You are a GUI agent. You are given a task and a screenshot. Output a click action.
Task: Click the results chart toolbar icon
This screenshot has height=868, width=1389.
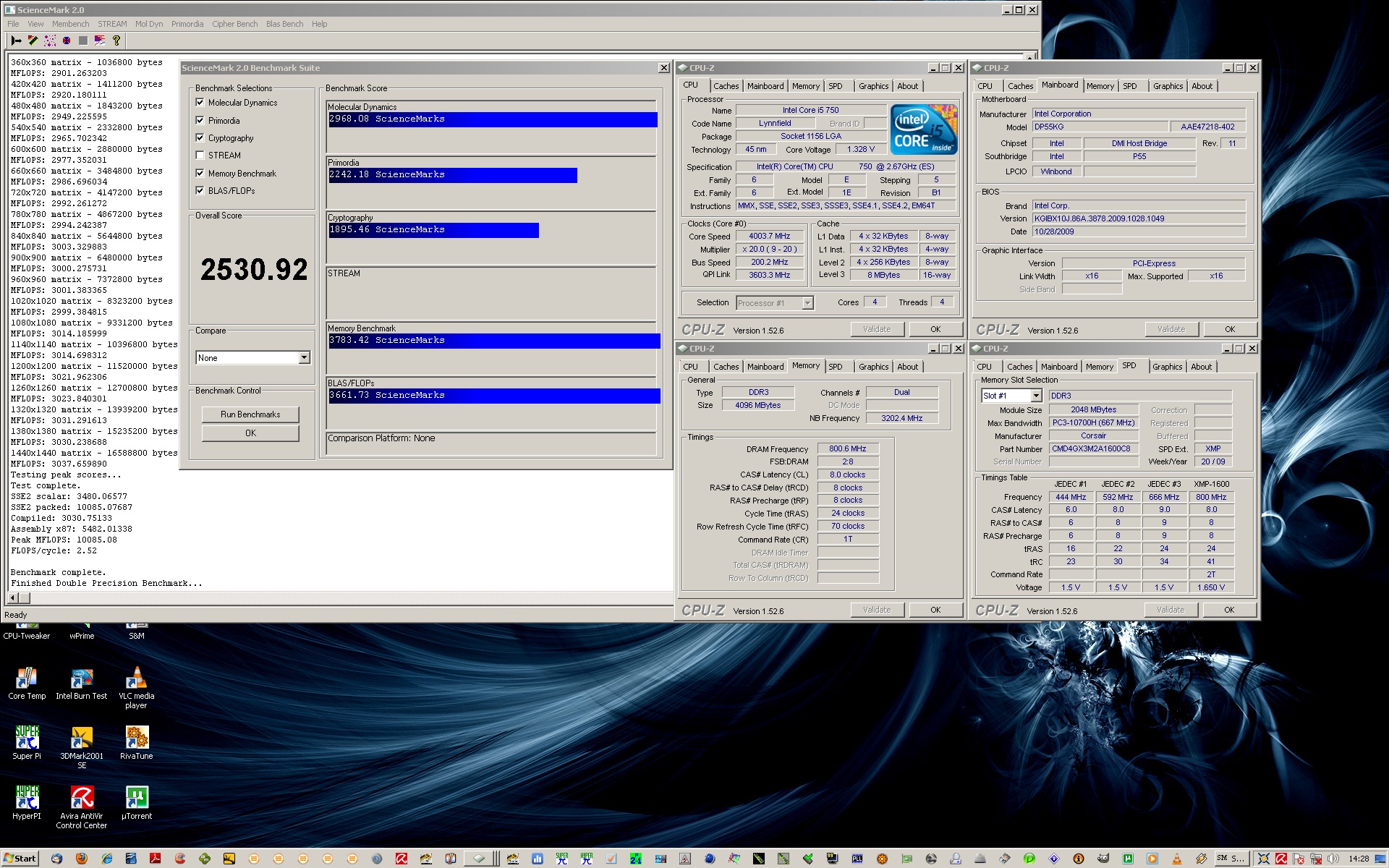(100, 41)
